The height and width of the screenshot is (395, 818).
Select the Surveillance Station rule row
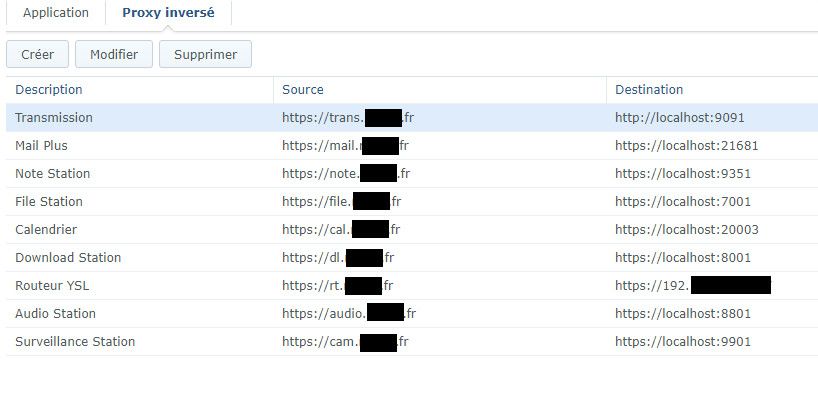412,342
